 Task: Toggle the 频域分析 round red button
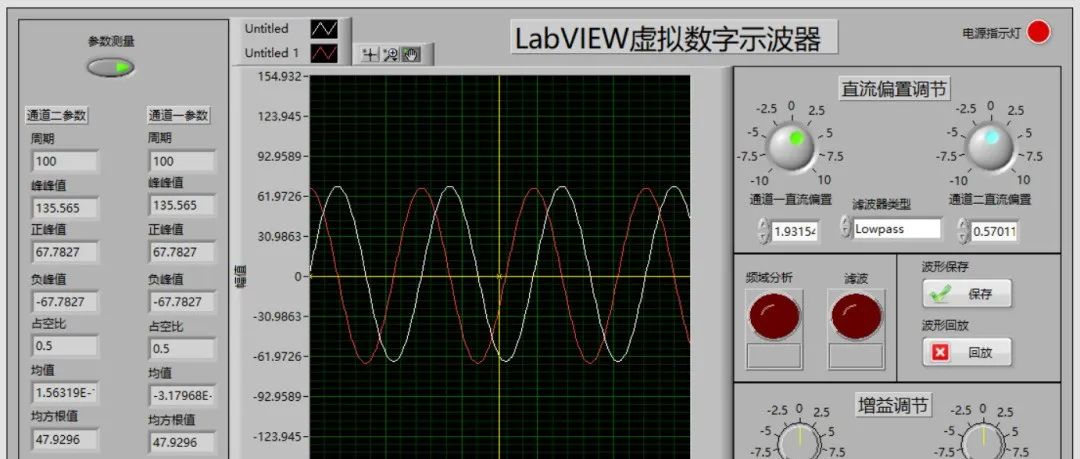[x=774, y=316]
